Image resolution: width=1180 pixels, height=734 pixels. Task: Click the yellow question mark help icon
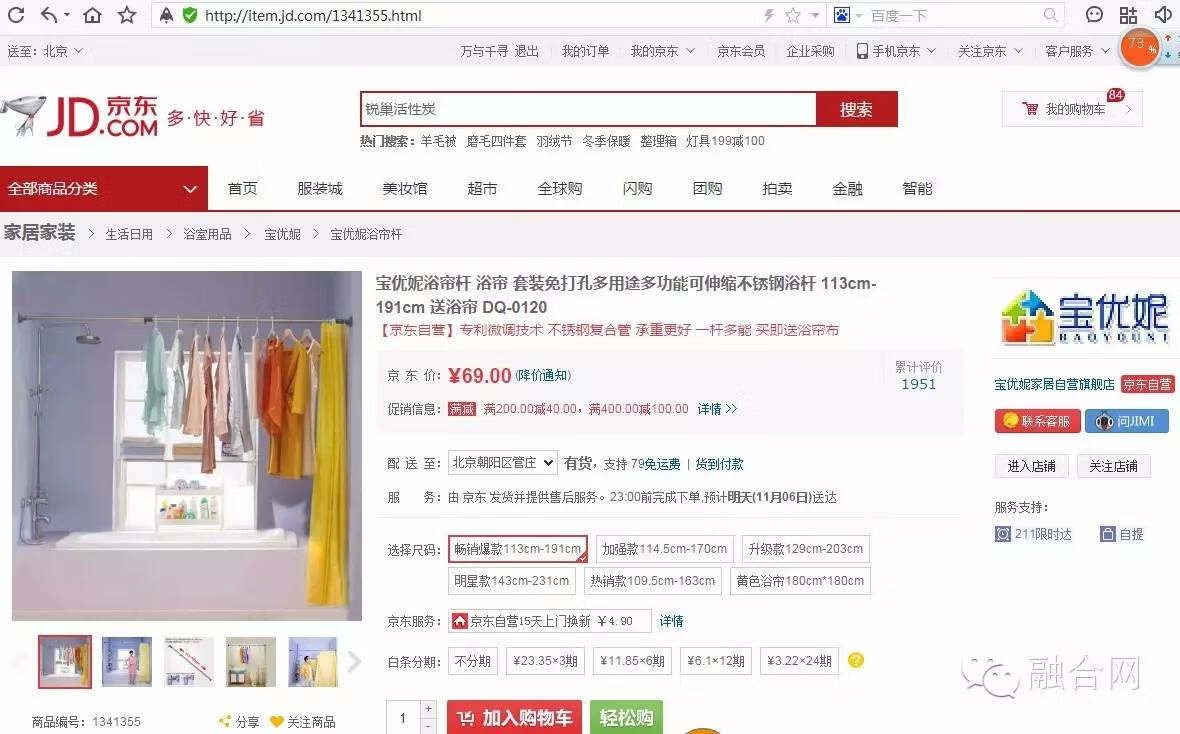(856, 660)
